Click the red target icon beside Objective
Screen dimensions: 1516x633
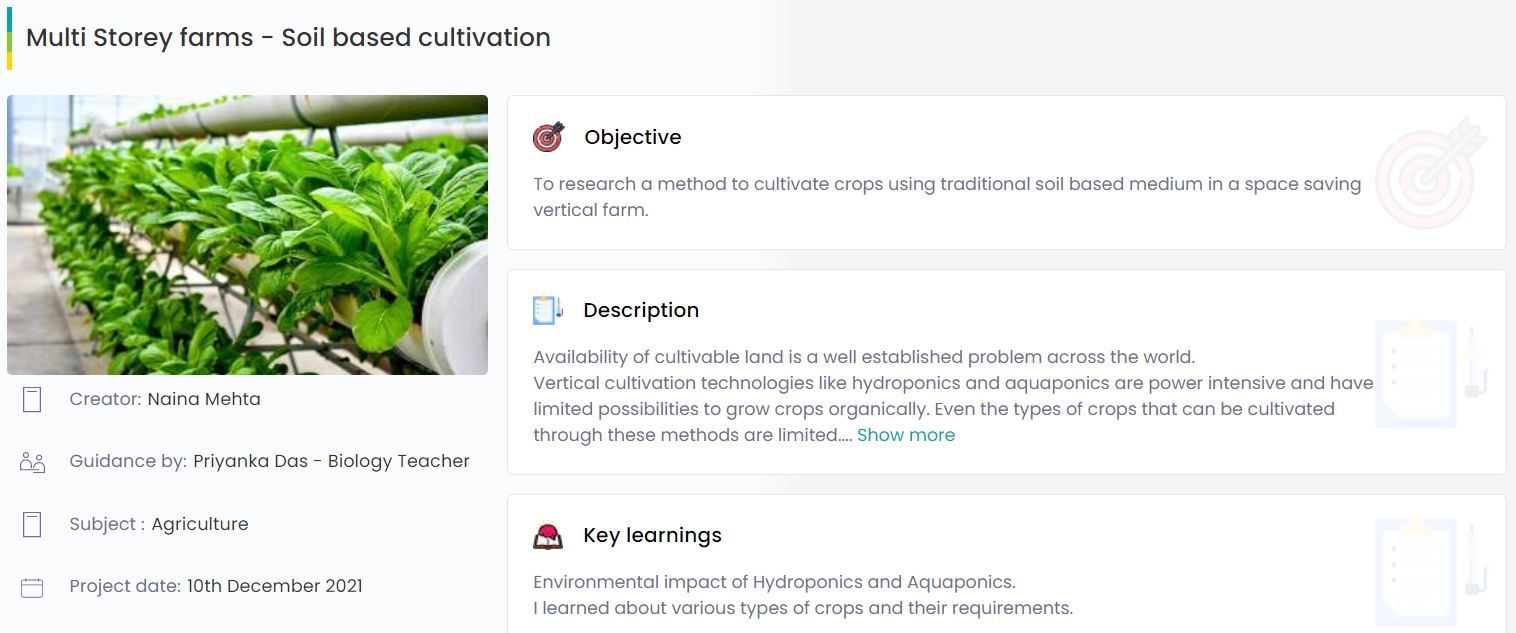click(548, 137)
